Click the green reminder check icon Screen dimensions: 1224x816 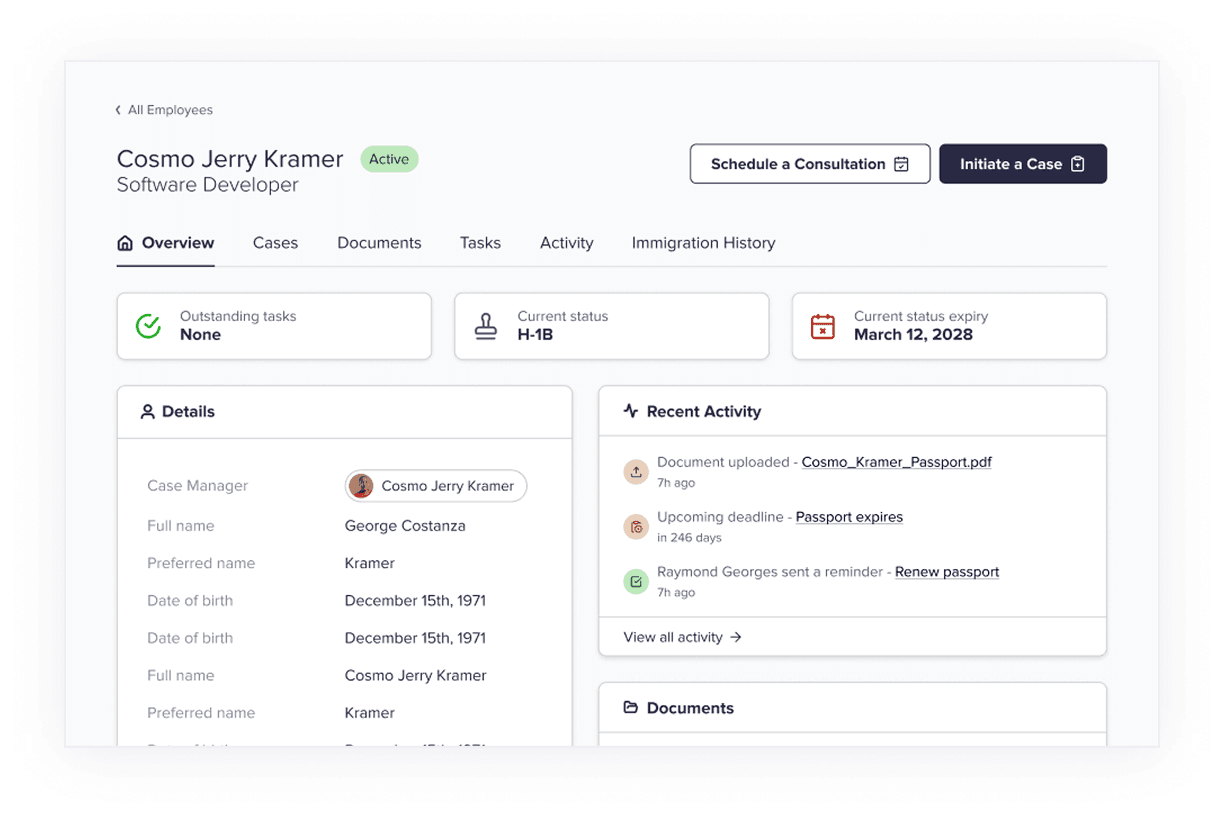tap(636, 582)
